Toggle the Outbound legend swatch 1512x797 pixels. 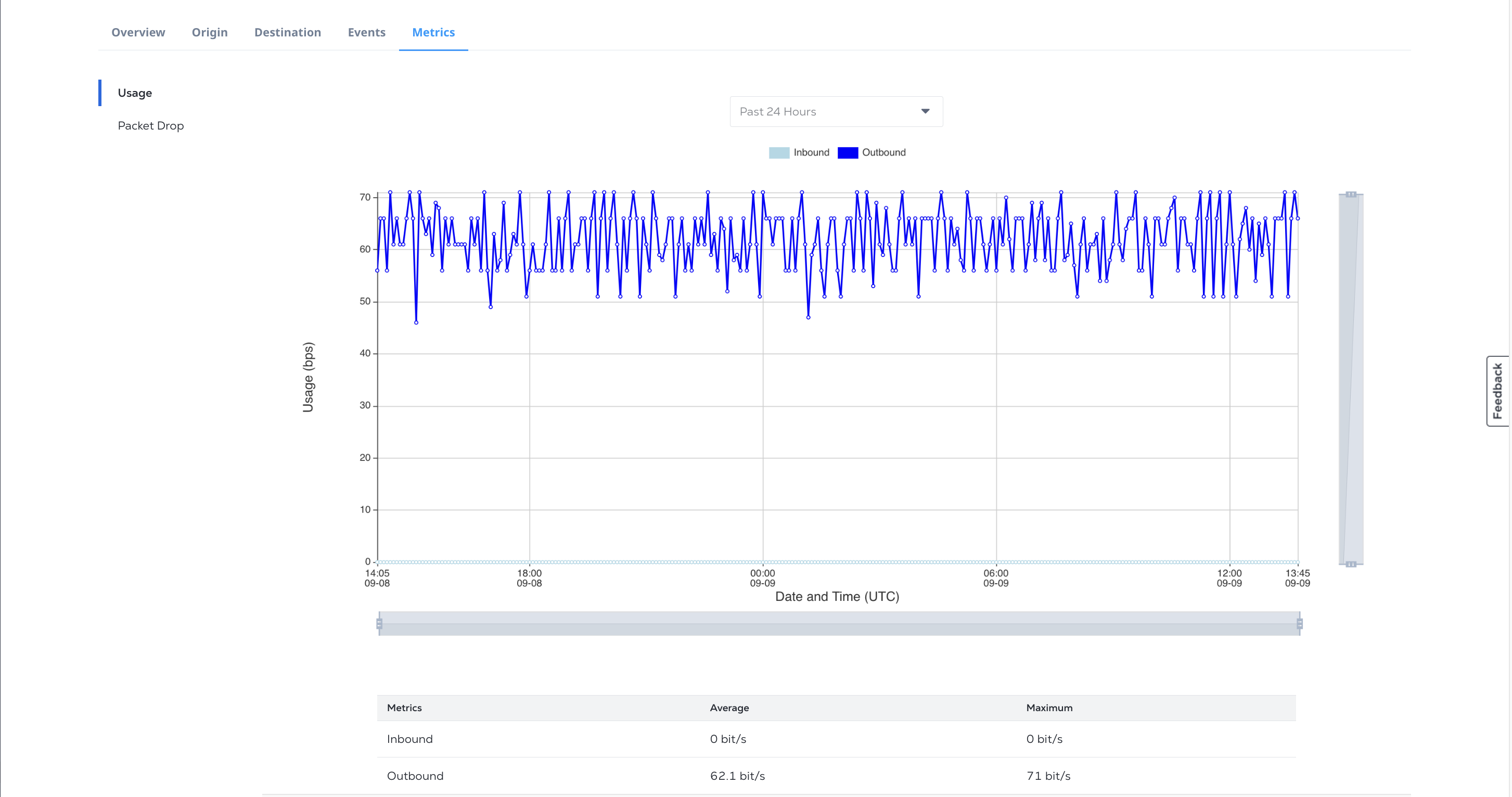[848, 152]
